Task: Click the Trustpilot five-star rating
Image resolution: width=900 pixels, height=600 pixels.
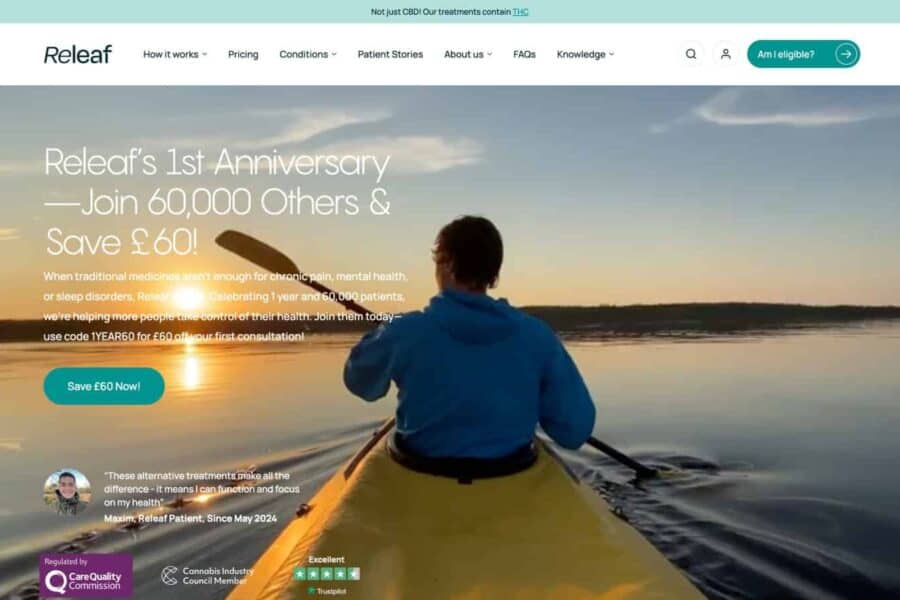Action: (327, 574)
